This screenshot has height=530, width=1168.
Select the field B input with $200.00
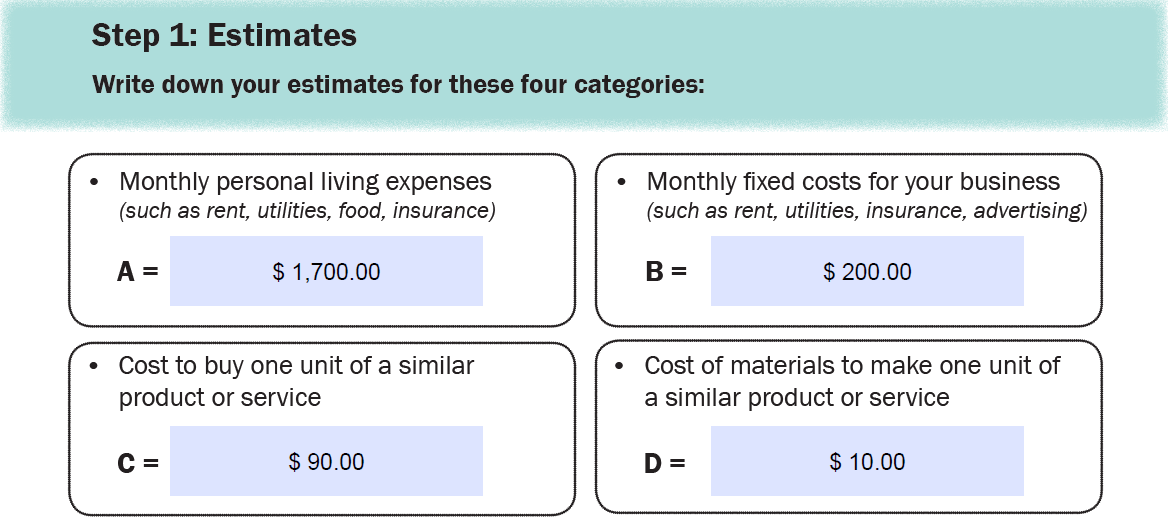[x=867, y=271]
